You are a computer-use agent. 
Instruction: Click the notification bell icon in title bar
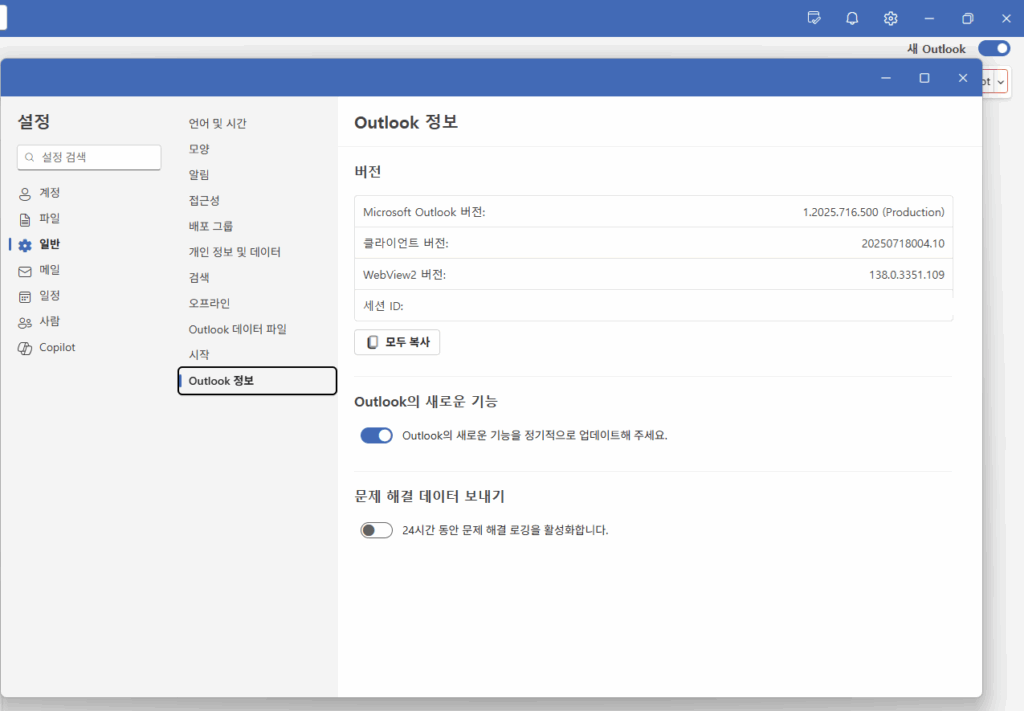click(x=852, y=18)
